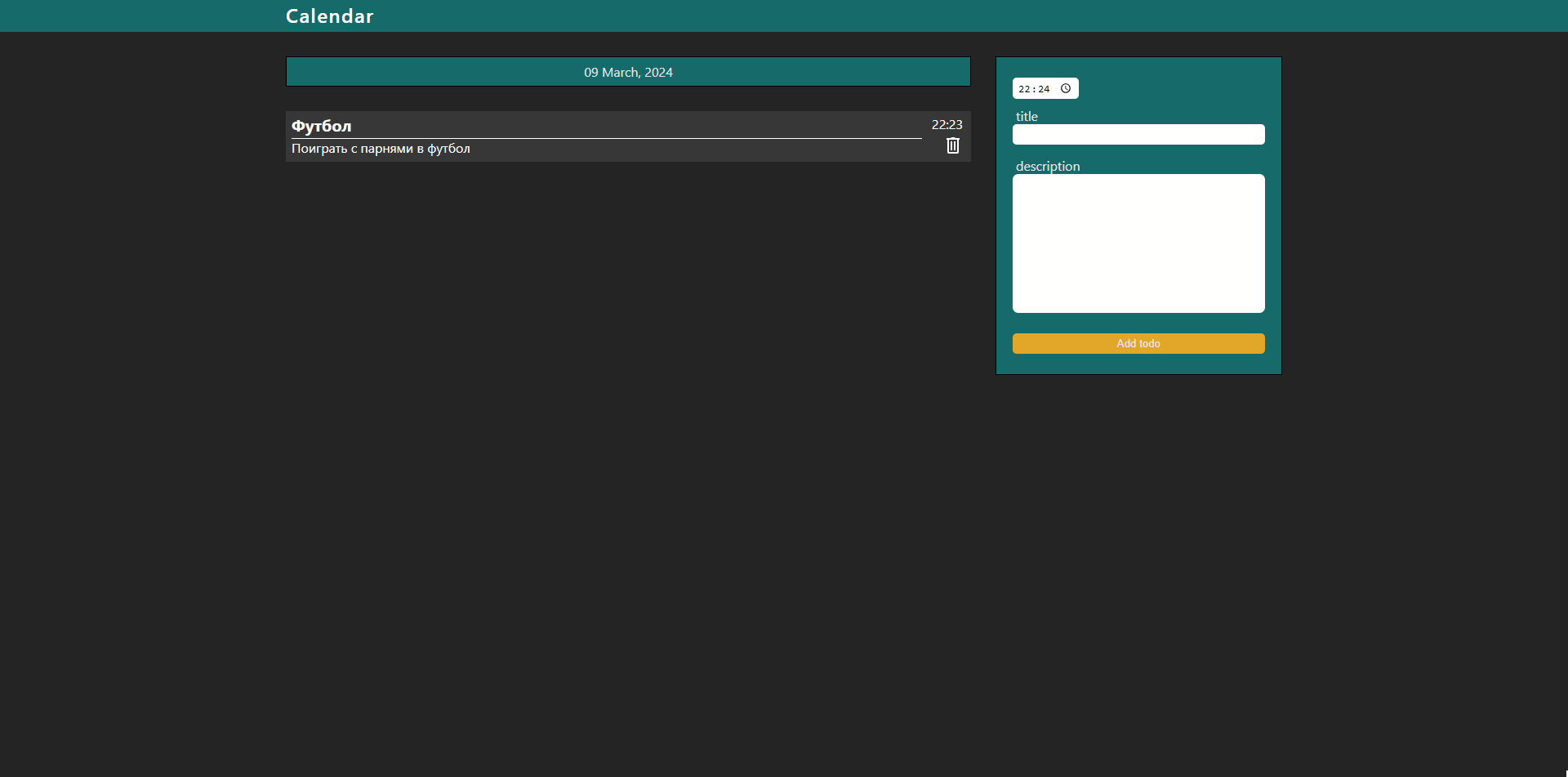
Task: Select the 09 March, 2024 date bar
Action: (628, 72)
